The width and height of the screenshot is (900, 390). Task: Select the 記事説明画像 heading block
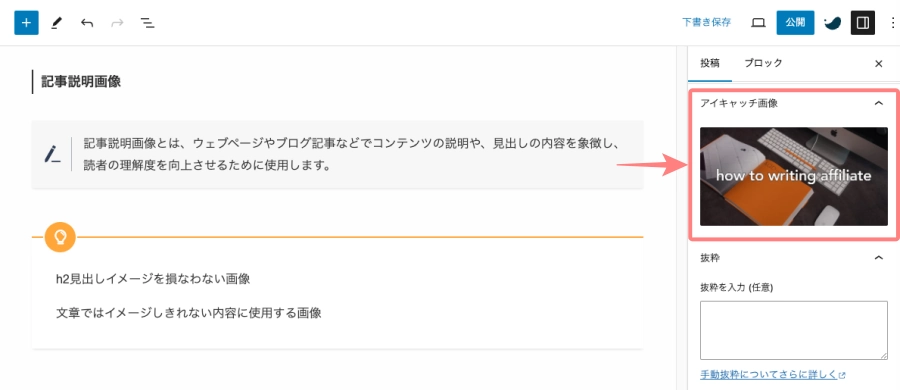click(x=81, y=82)
